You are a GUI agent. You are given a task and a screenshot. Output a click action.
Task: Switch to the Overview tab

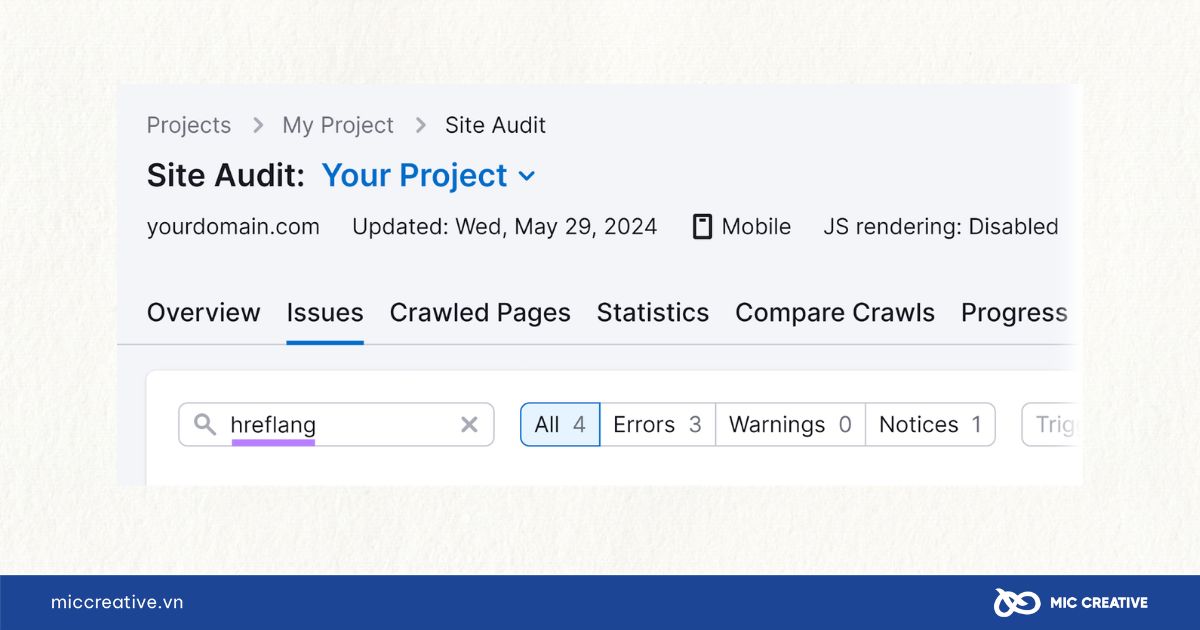[x=204, y=313]
